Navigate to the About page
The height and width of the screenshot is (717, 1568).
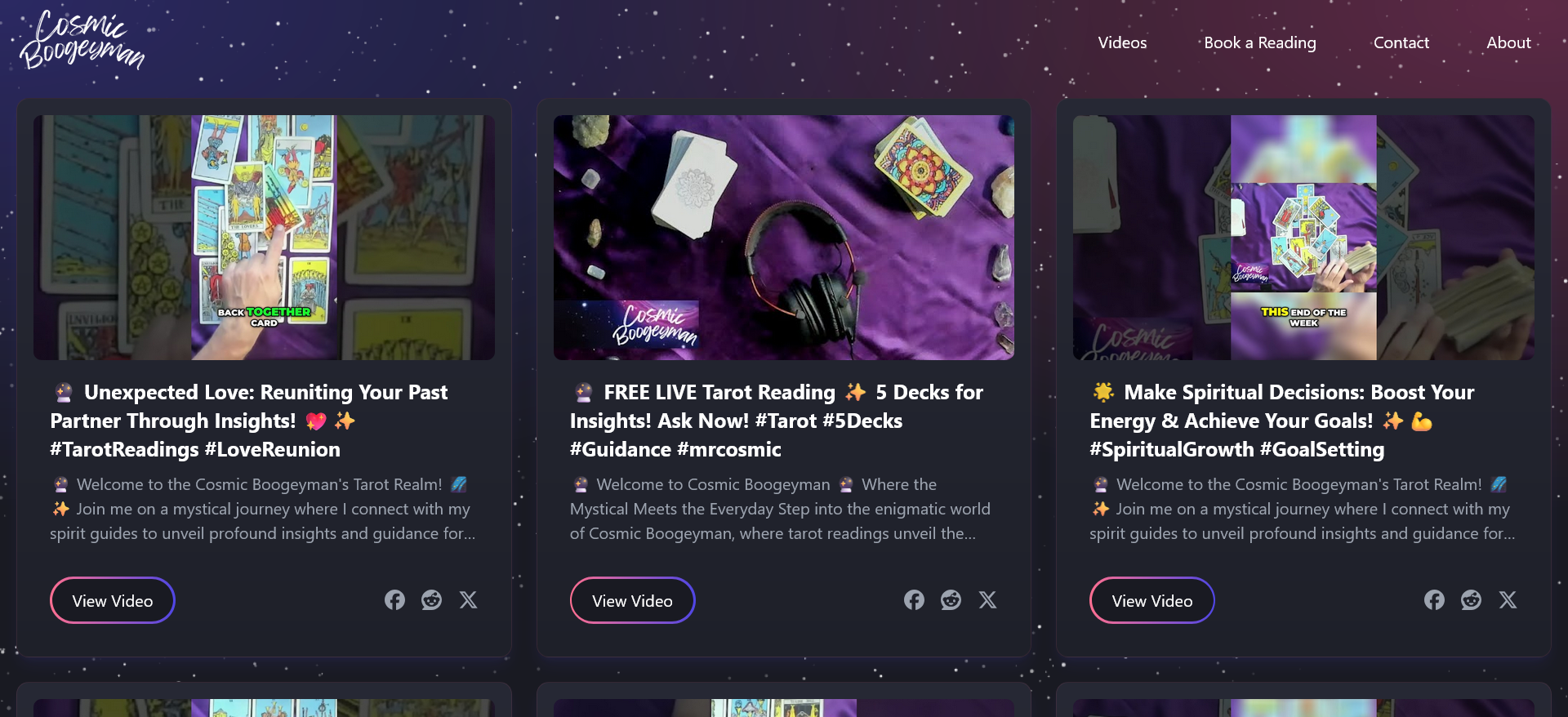tap(1508, 42)
